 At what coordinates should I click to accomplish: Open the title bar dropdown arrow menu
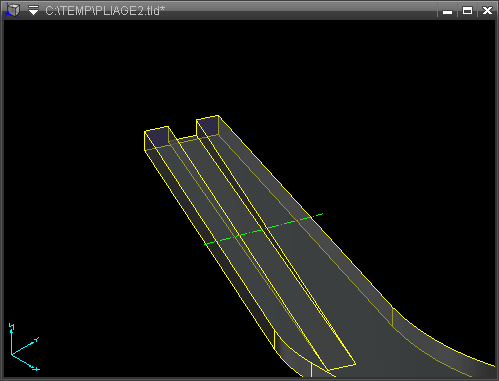click(33, 10)
